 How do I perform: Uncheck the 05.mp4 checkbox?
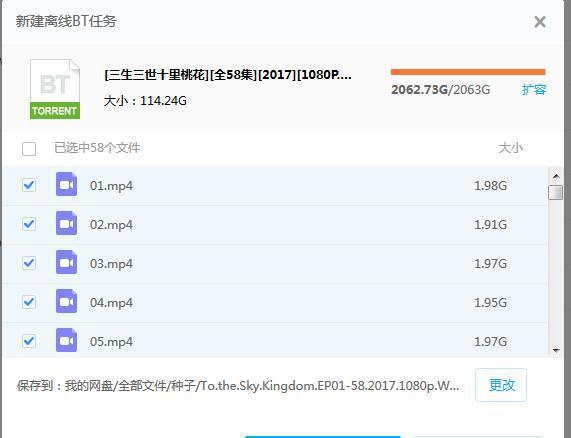[x=29, y=341]
